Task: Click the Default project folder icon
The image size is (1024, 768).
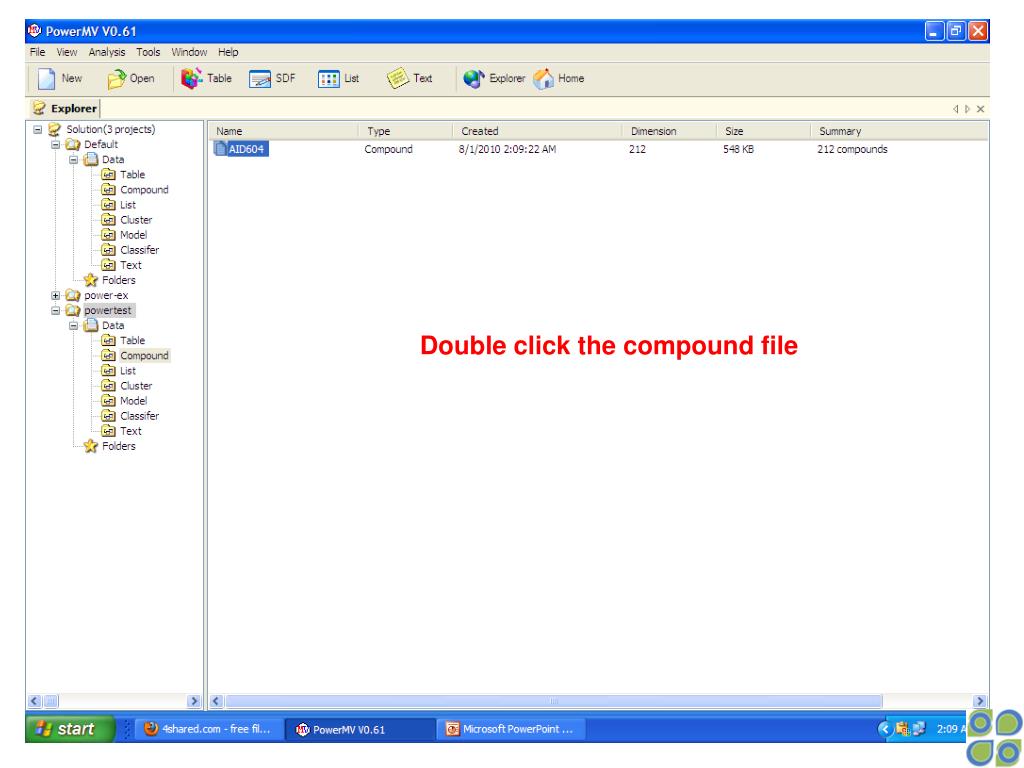Action: coord(72,144)
